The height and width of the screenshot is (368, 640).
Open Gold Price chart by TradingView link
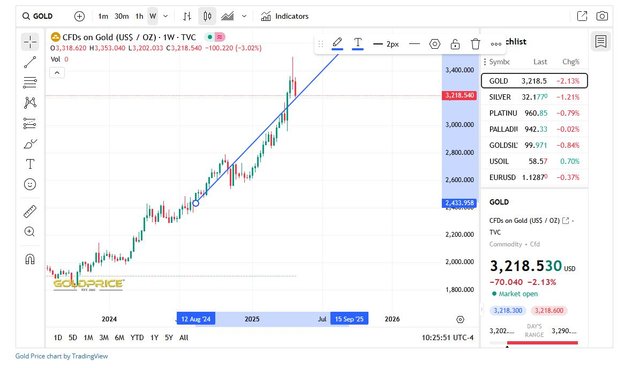(62, 356)
